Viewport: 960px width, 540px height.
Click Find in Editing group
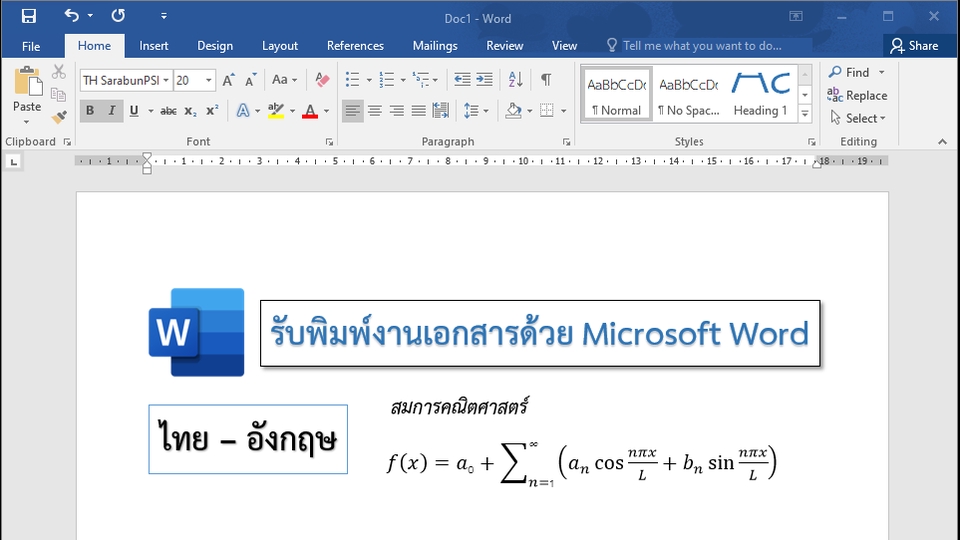click(x=849, y=72)
